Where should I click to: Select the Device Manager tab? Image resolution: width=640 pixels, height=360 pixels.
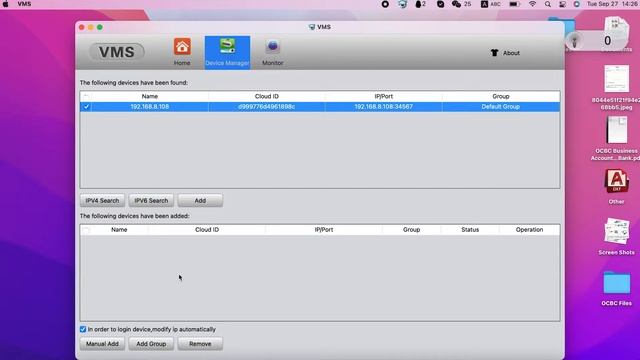[227, 53]
